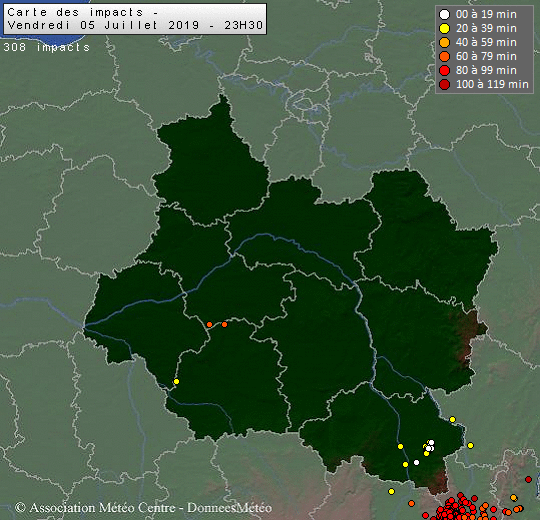This screenshot has width=540, height=520.
Task: Select the lone dark red impact dot at far right
Action: [528, 479]
